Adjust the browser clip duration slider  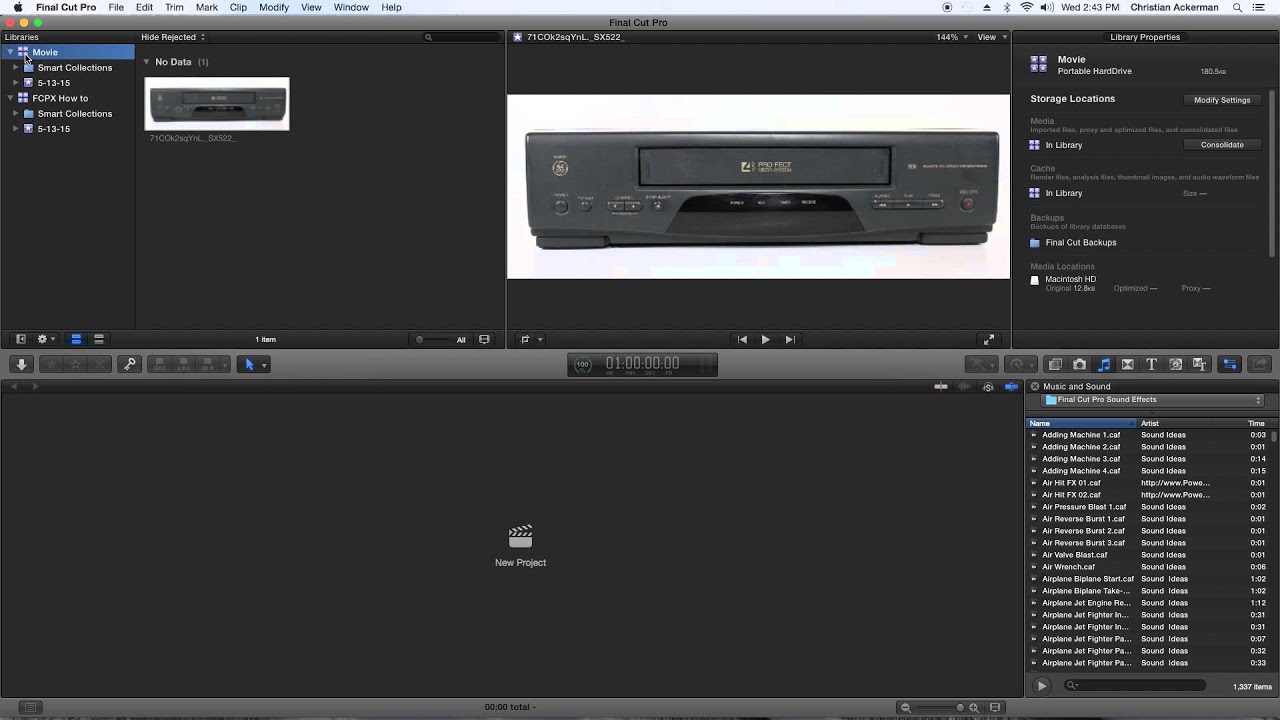pos(434,340)
